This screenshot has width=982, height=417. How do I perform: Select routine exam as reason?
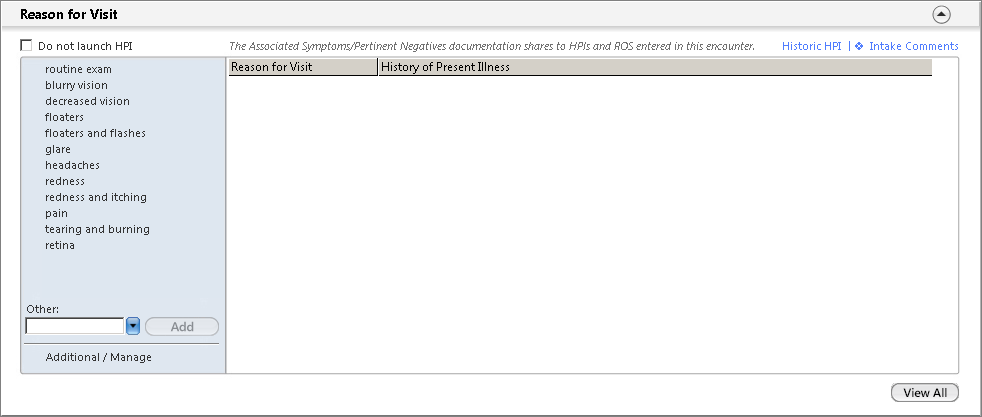click(78, 69)
